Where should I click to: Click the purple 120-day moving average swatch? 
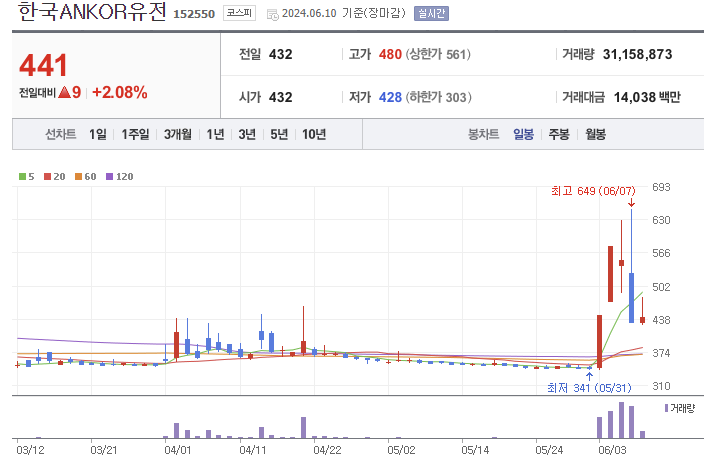point(109,176)
